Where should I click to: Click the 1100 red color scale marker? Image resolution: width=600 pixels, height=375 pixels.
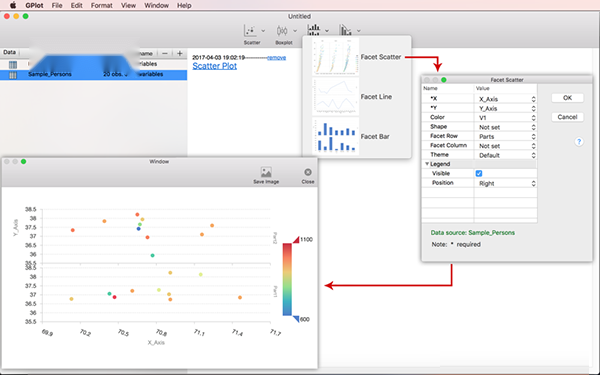click(297, 240)
